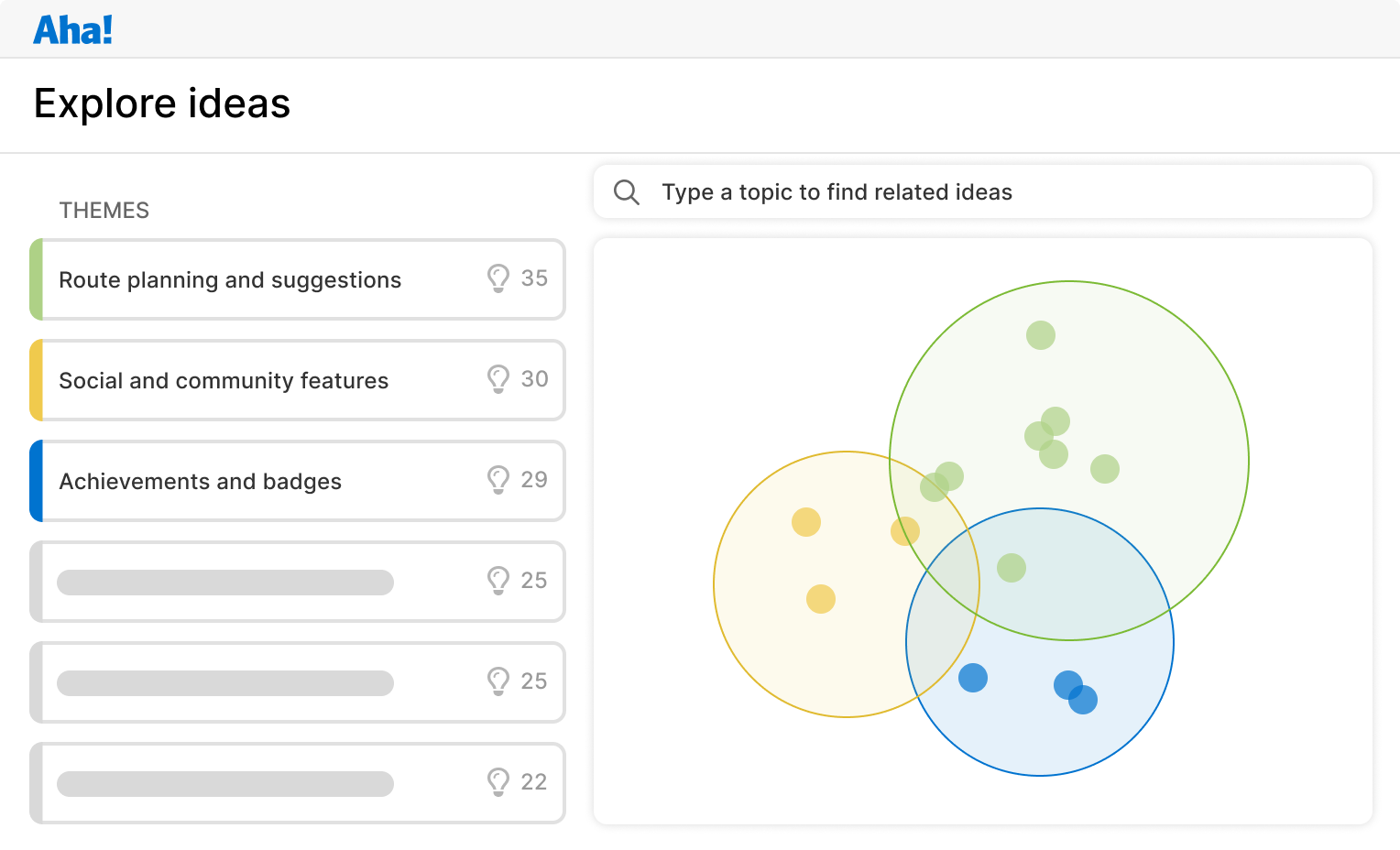Select a yellow idea dot inside the yellow circle

click(x=806, y=522)
